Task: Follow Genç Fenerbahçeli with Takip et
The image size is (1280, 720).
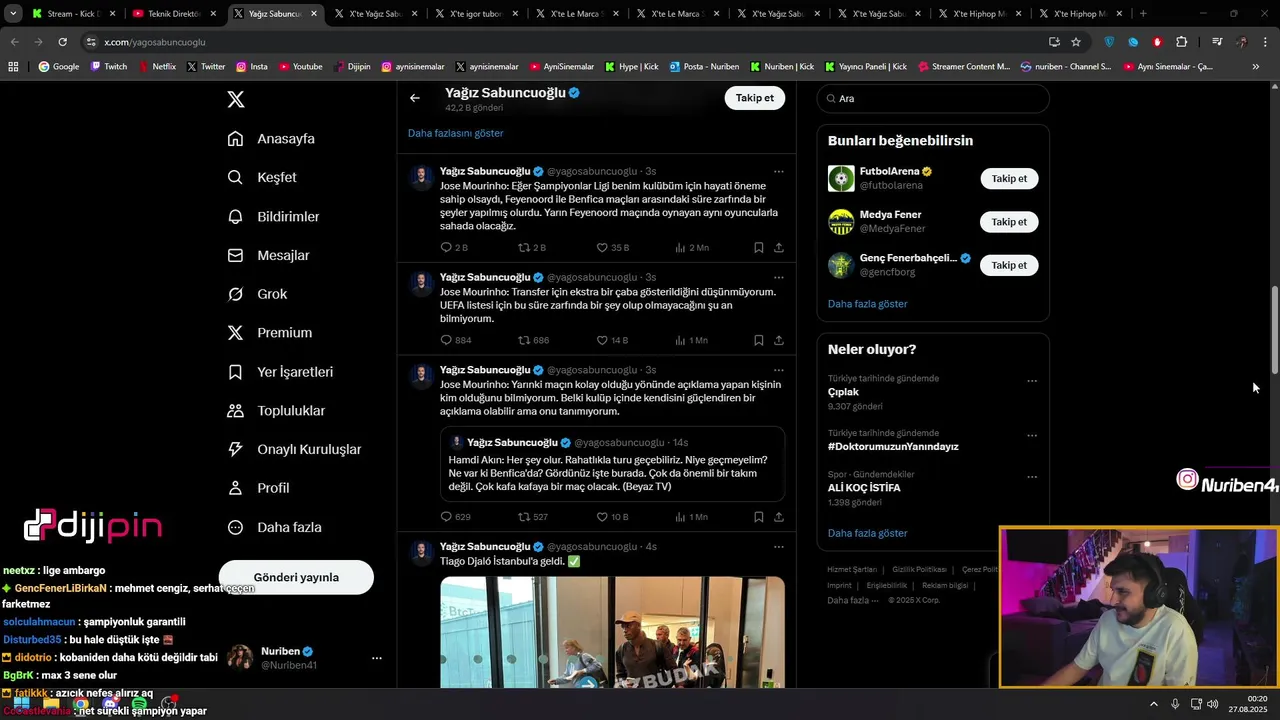Action: [x=1009, y=265]
